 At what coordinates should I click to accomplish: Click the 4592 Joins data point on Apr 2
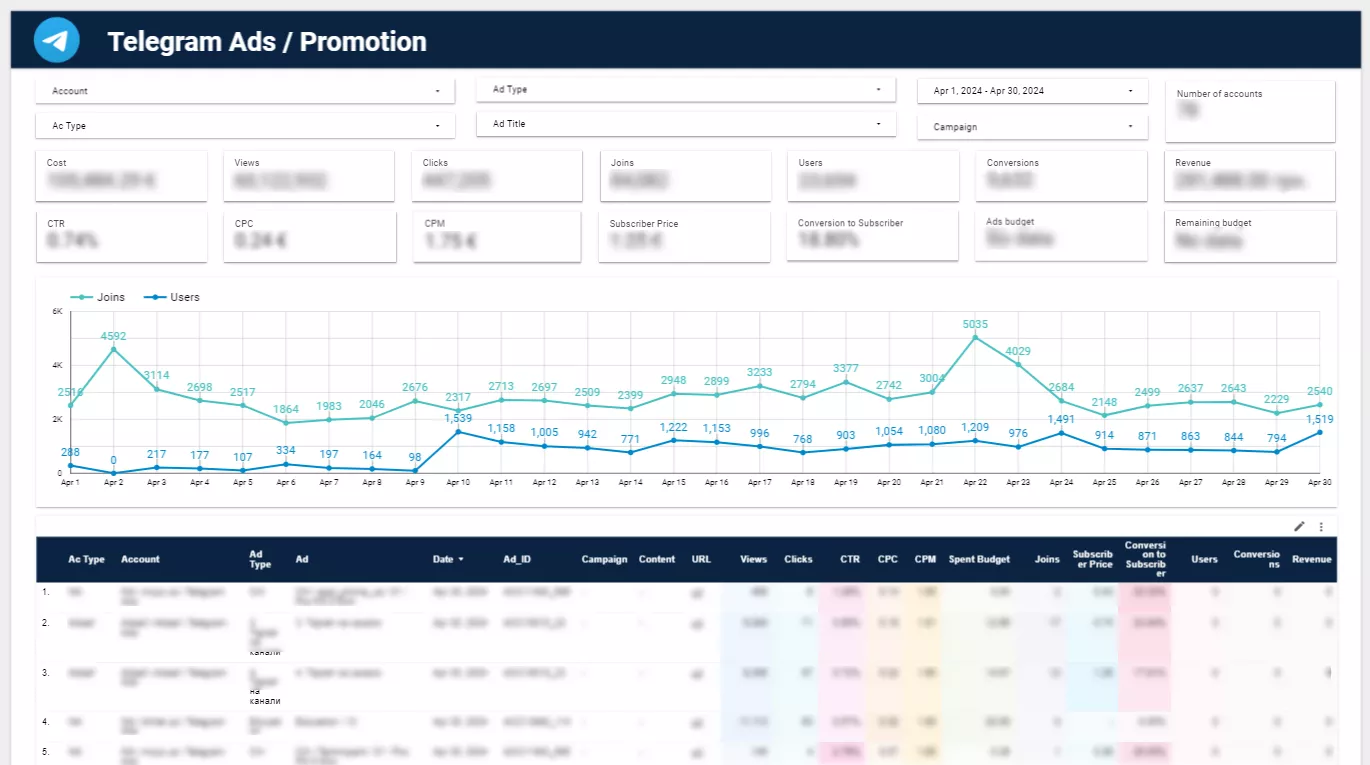coord(113,349)
